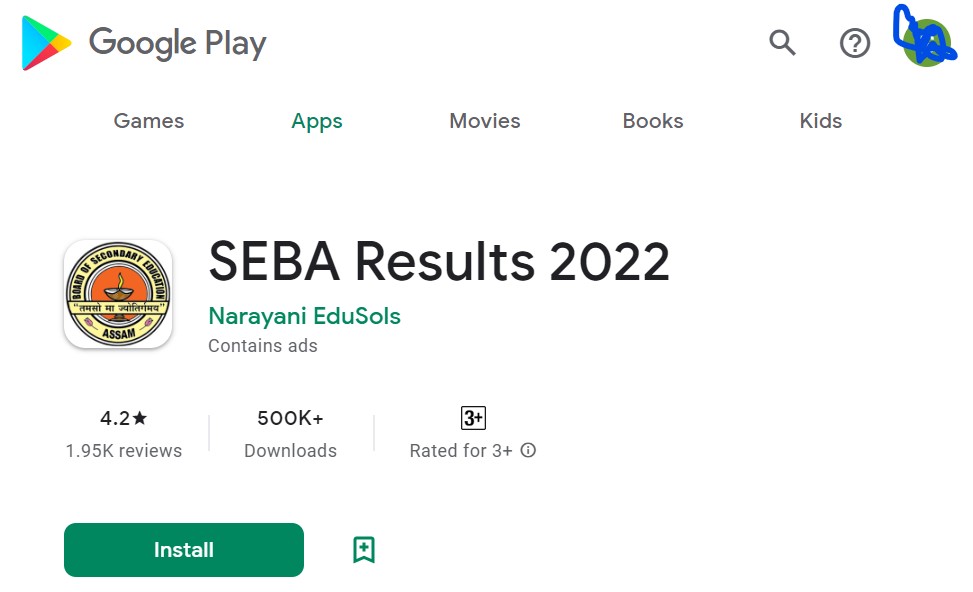Select the Apps tab

coord(317,120)
